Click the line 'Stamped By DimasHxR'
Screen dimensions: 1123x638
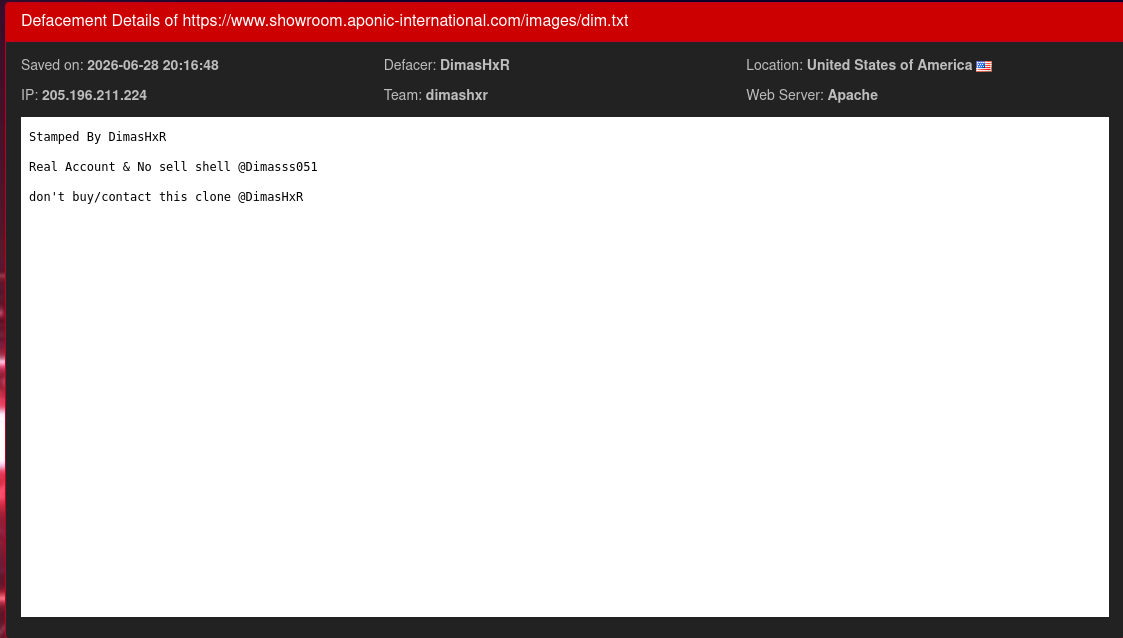coord(97,137)
